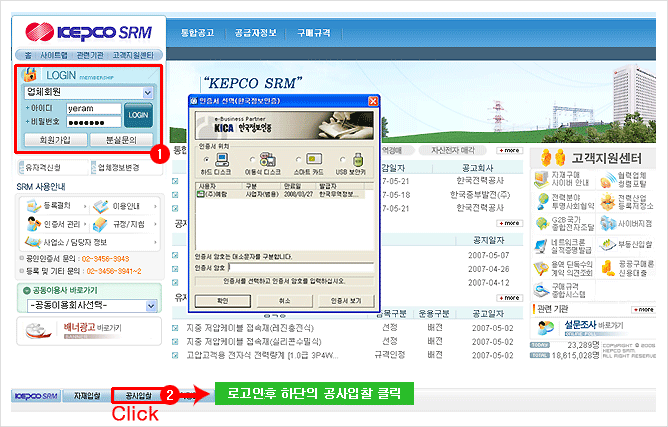Click the removable disk icon
The image size is (668, 427).
(x=268, y=159)
